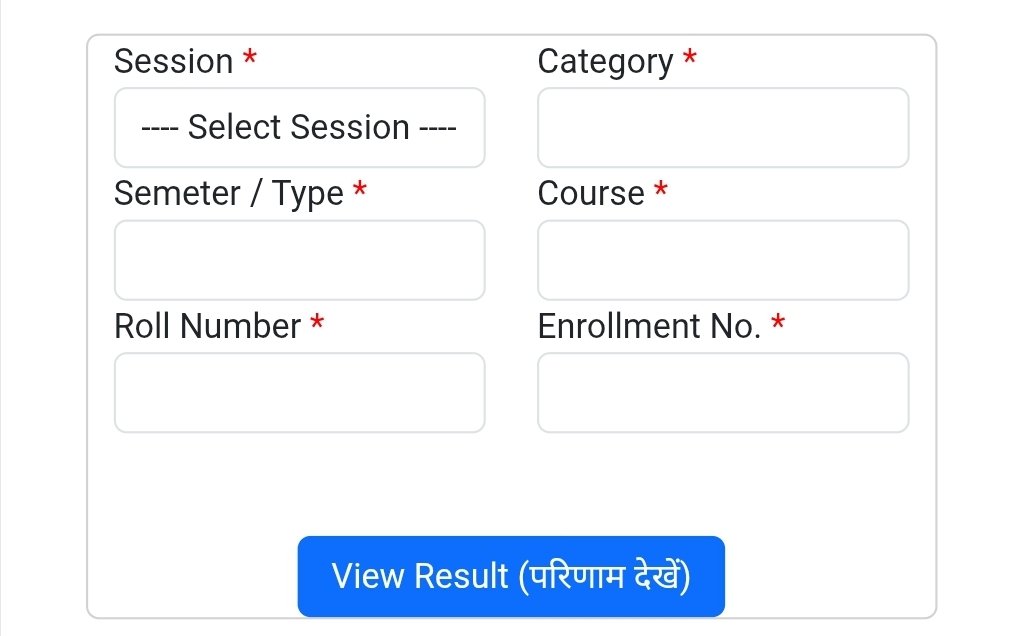
Task: Click the Semeter / Type label text
Action: coord(229,194)
